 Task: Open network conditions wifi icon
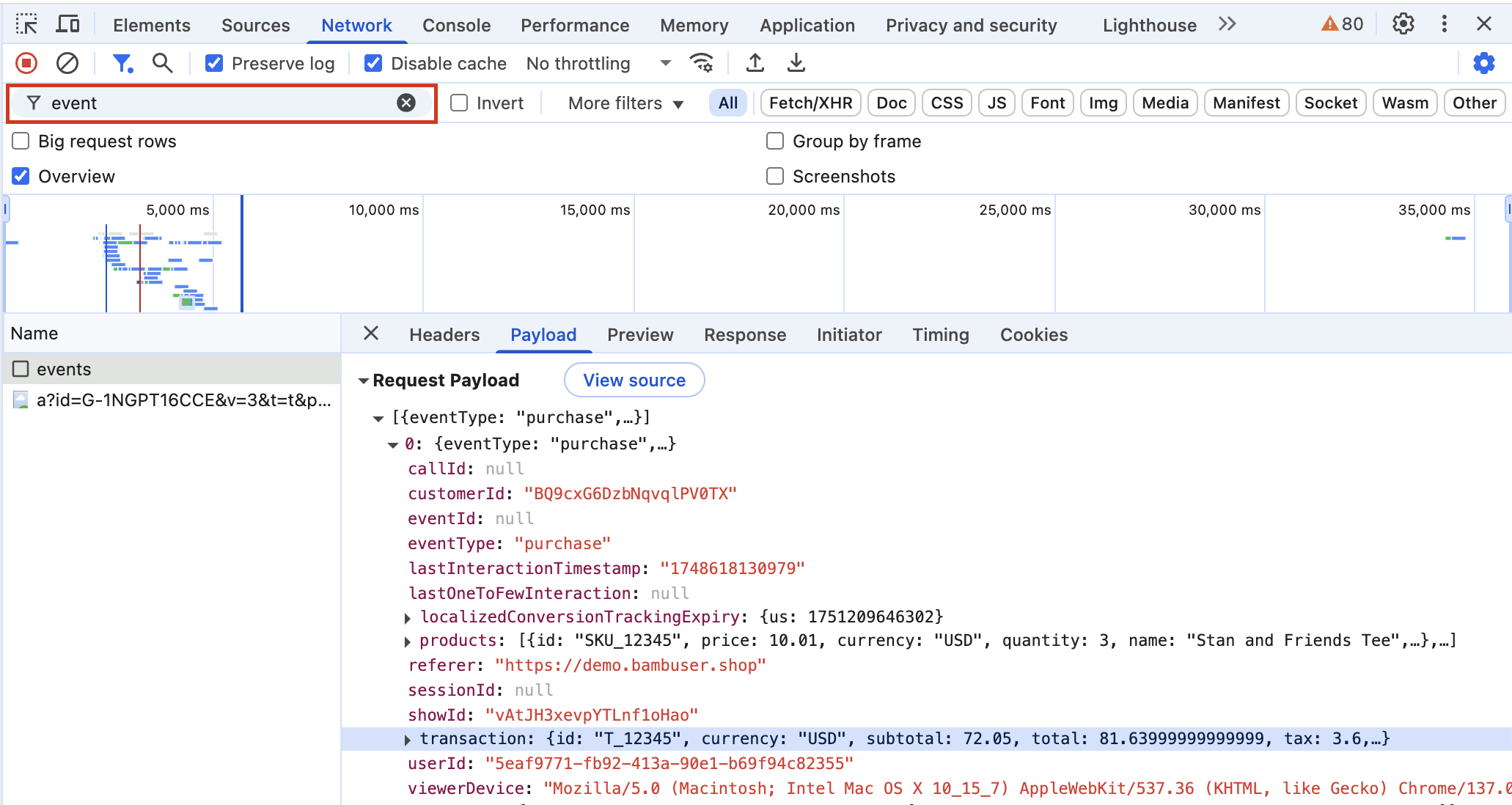tap(702, 63)
